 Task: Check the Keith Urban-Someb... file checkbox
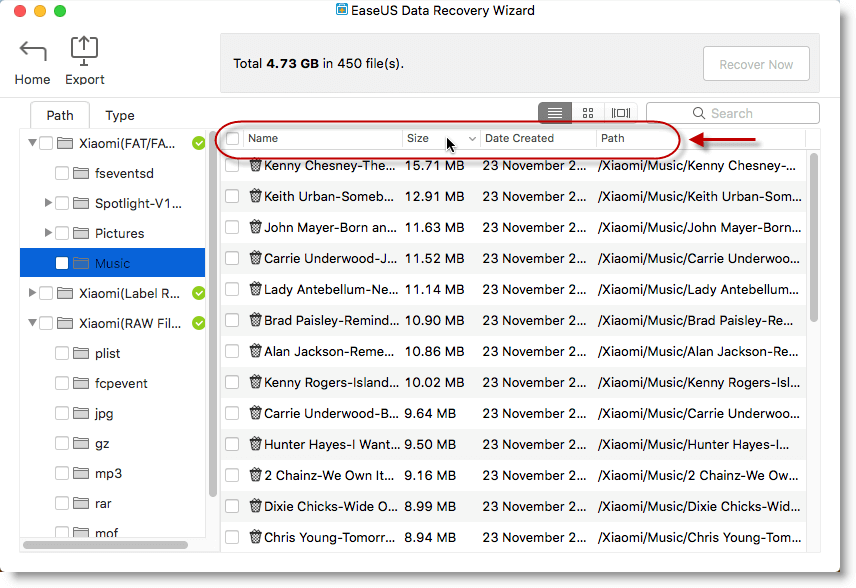pyautogui.click(x=232, y=196)
